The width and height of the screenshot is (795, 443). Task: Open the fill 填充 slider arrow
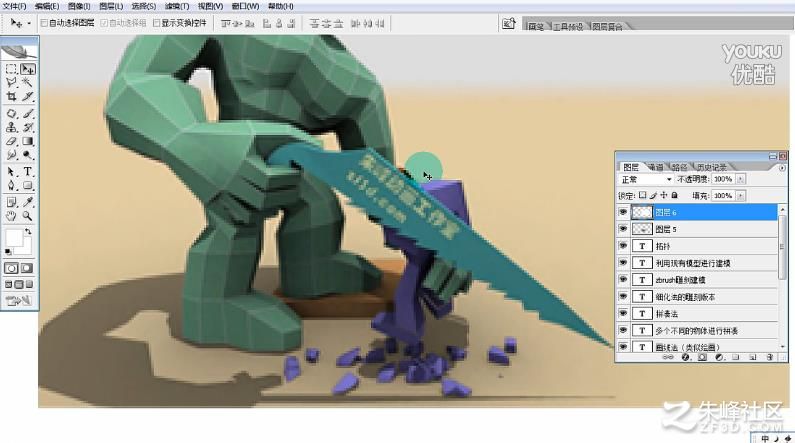(741, 196)
